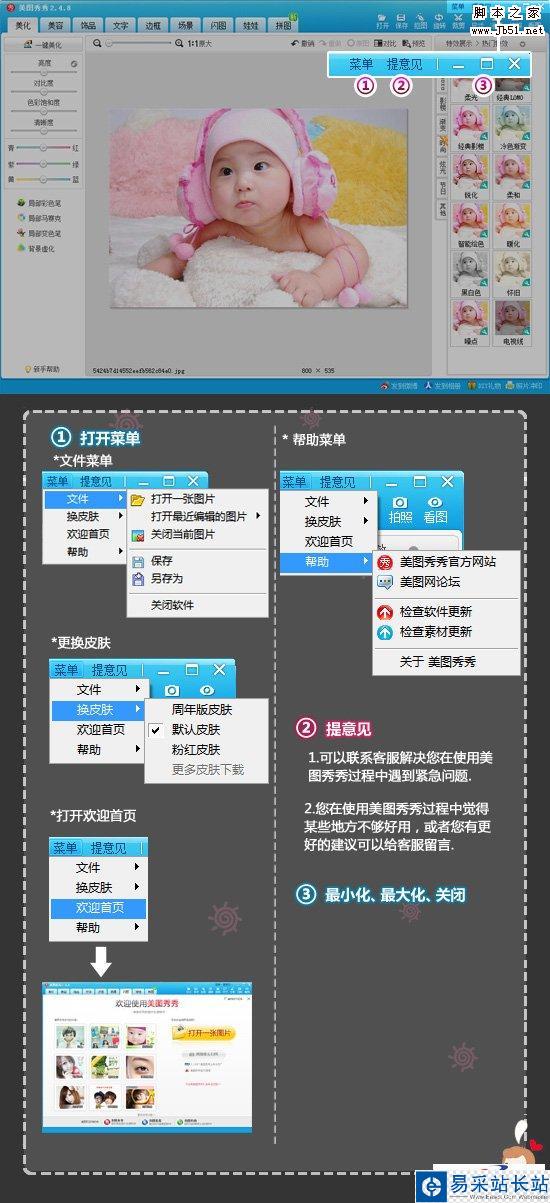Expand highlighted 换皮肤 entry in skin illustration

[98, 709]
